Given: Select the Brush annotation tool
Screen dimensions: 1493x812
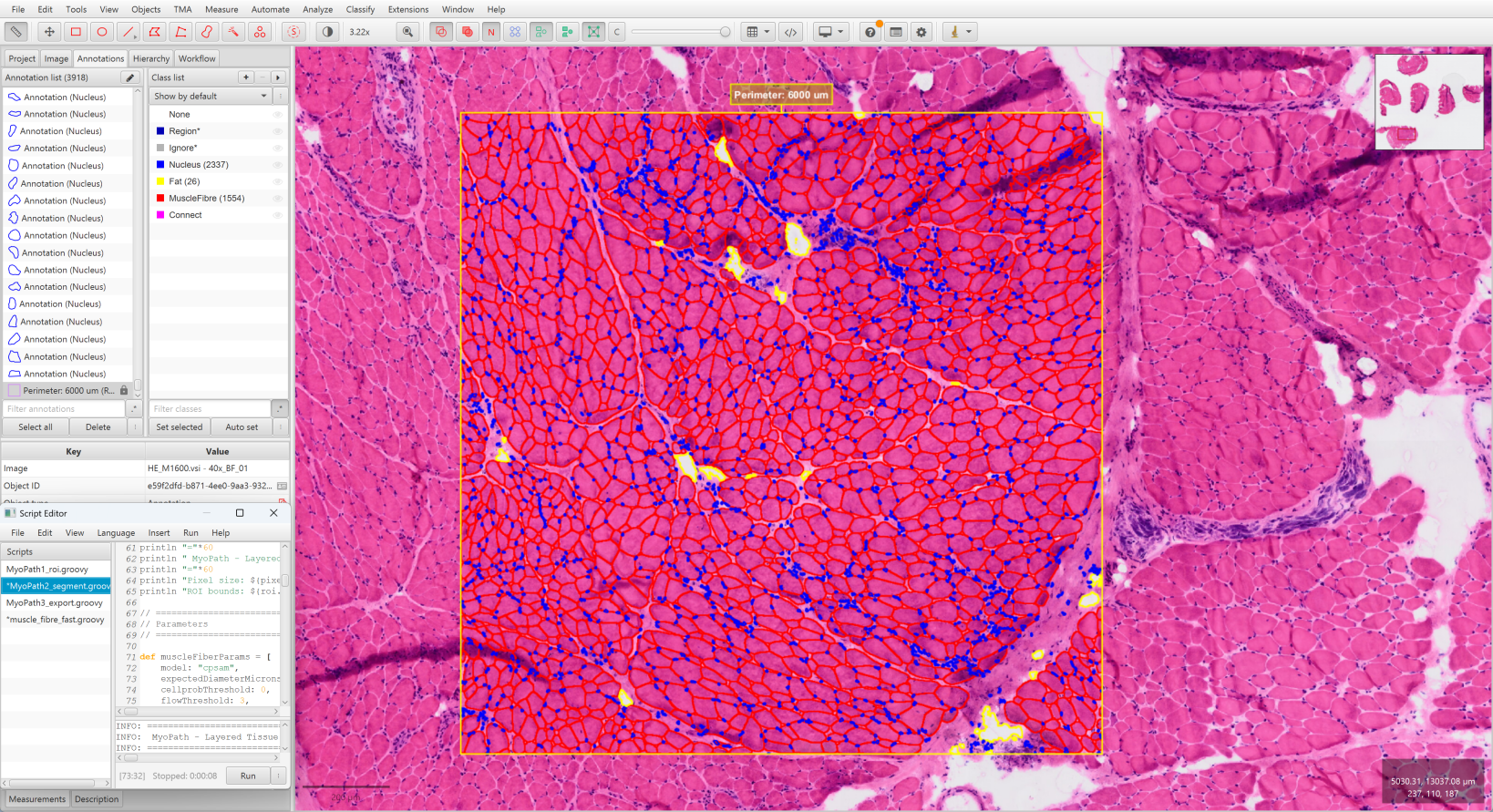Looking at the screenshot, I should [207, 32].
